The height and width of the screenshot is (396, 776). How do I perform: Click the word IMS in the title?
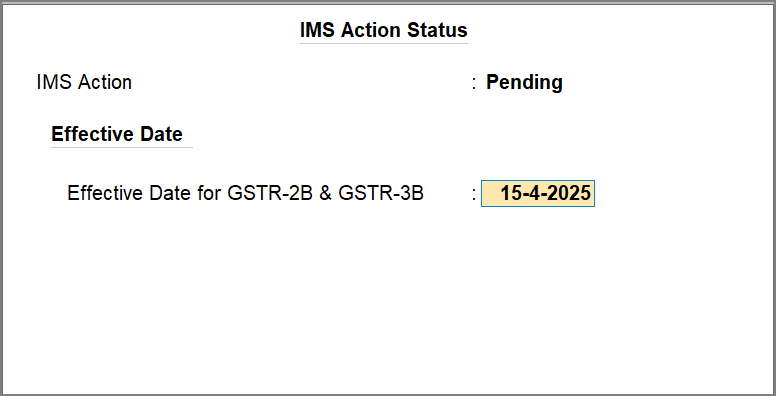click(x=318, y=30)
